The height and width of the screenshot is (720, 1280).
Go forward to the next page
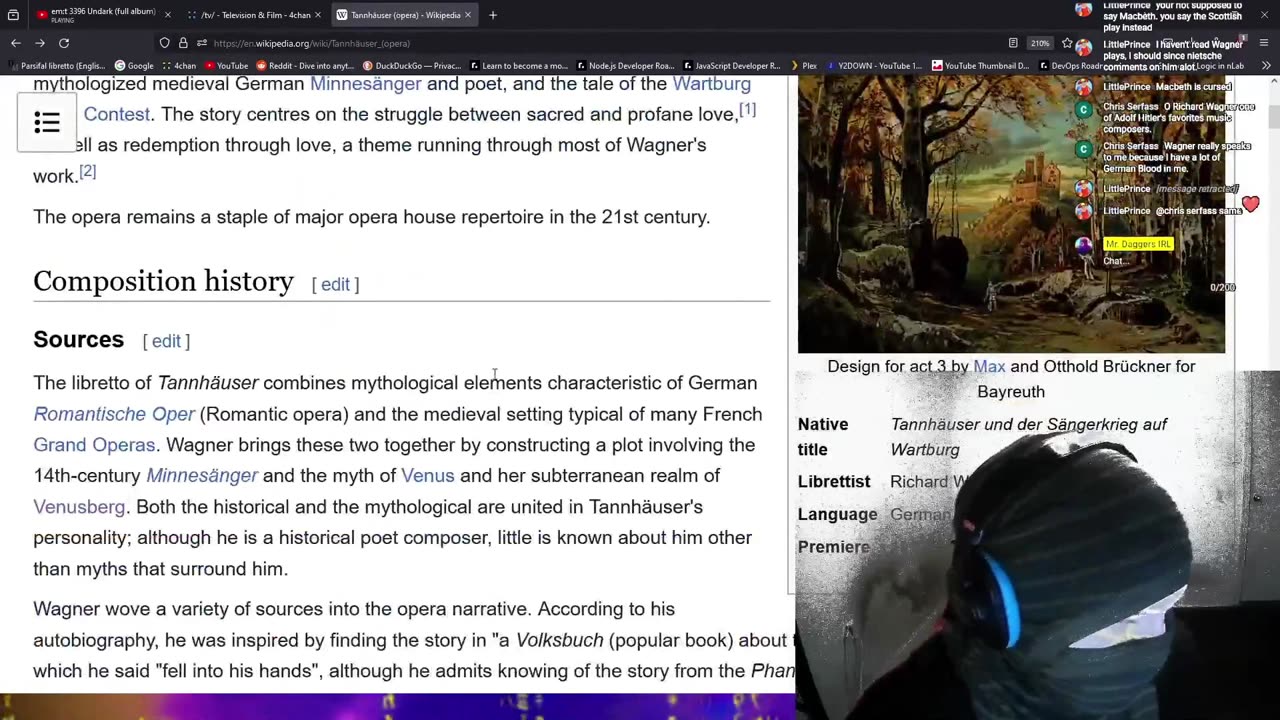tap(40, 43)
